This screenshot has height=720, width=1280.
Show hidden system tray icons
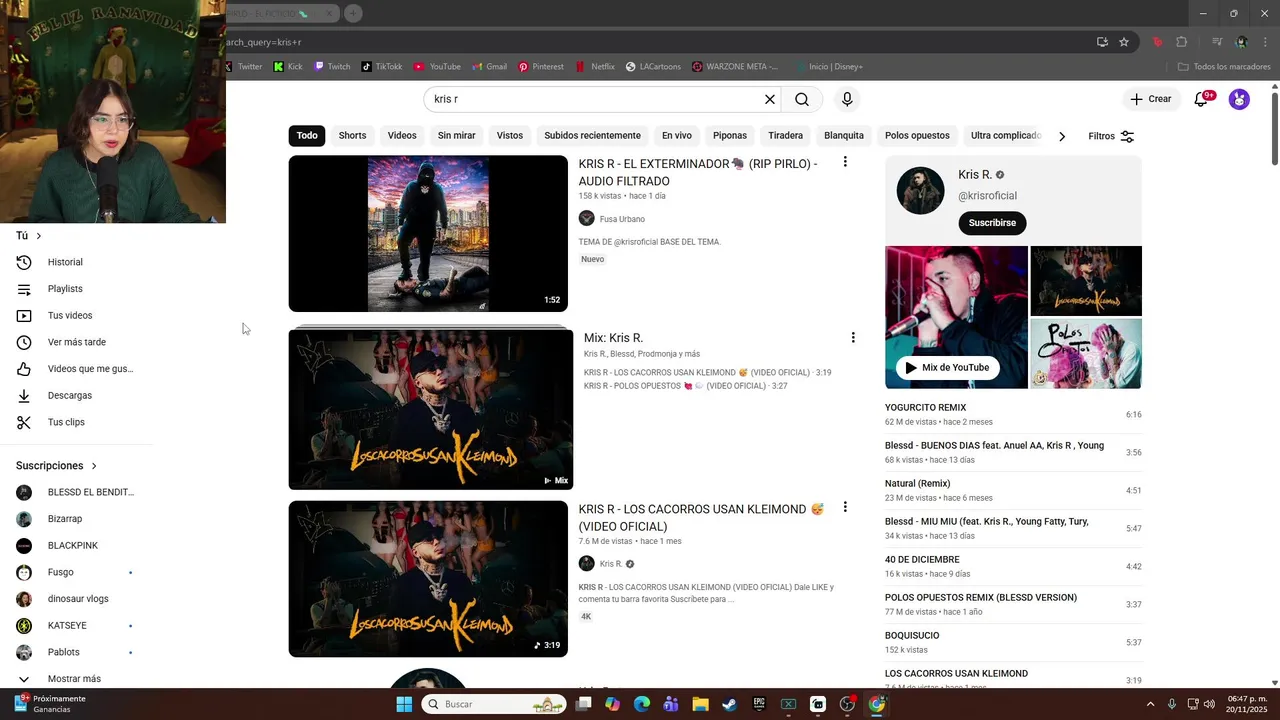click(1150, 704)
